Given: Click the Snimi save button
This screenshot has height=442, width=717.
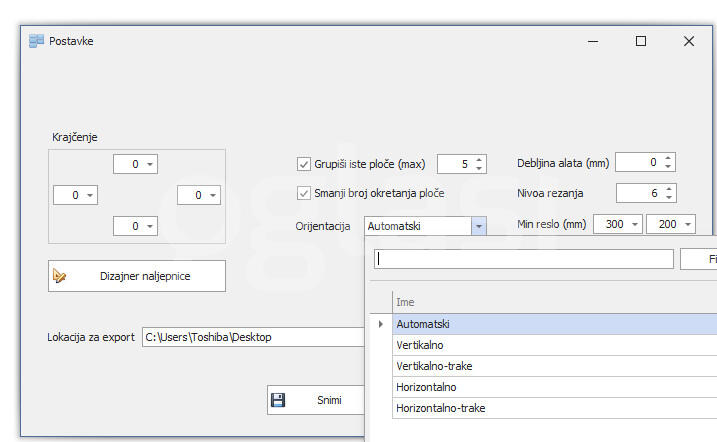Looking at the screenshot, I should click(315, 400).
